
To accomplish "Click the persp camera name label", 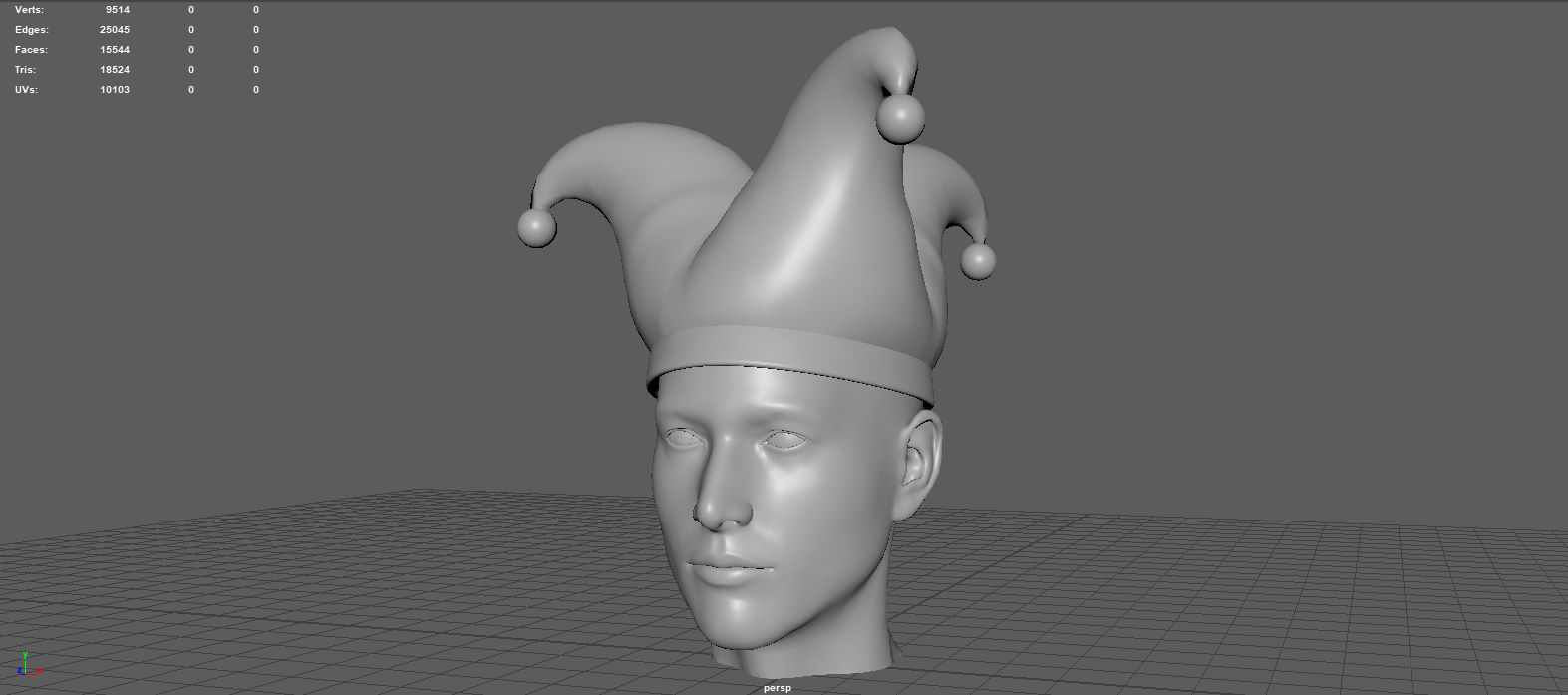I will (778, 688).
